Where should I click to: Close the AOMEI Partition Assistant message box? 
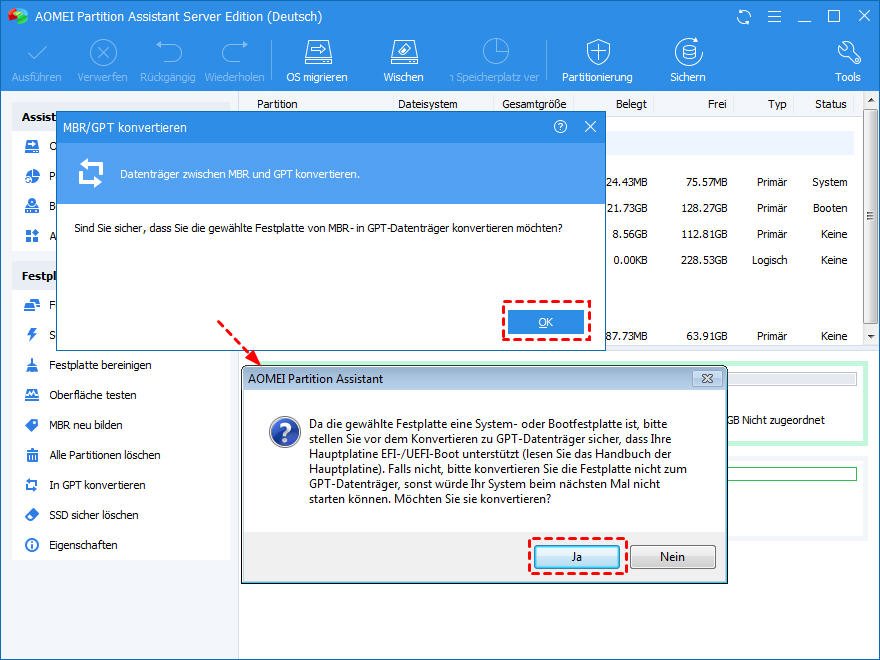707,379
